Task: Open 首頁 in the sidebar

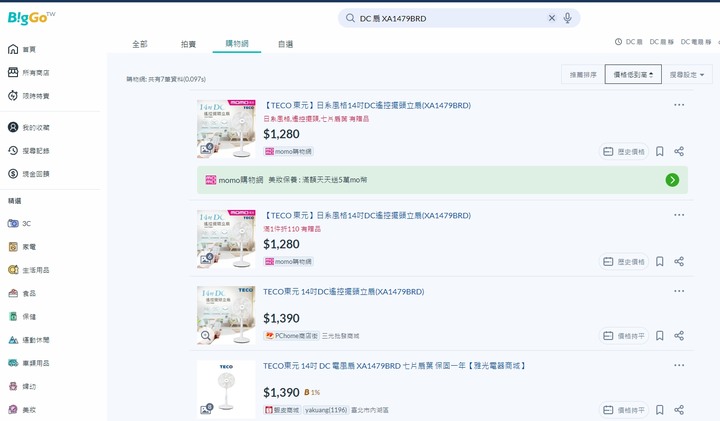Action: pos(22,49)
